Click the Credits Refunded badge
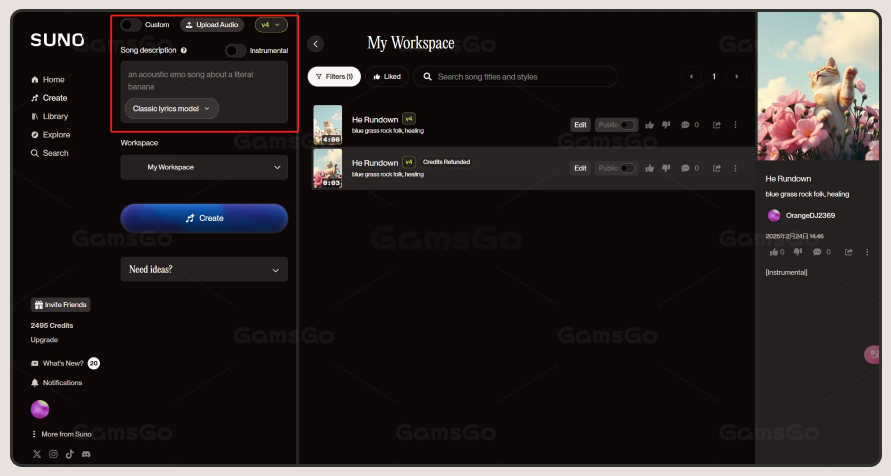The height and width of the screenshot is (476, 891). click(x=446, y=162)
